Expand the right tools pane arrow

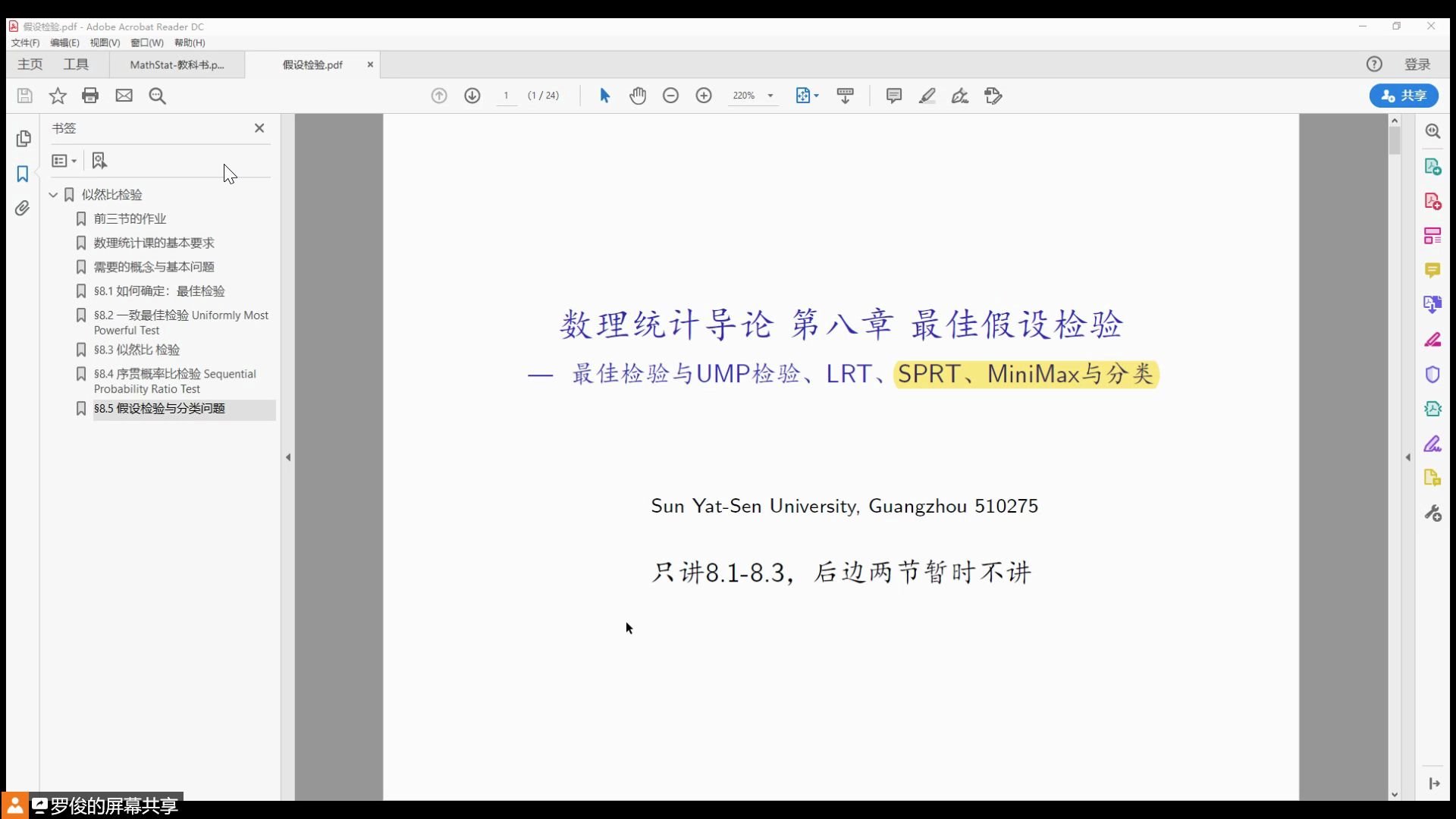click(x=1408, y=457)
